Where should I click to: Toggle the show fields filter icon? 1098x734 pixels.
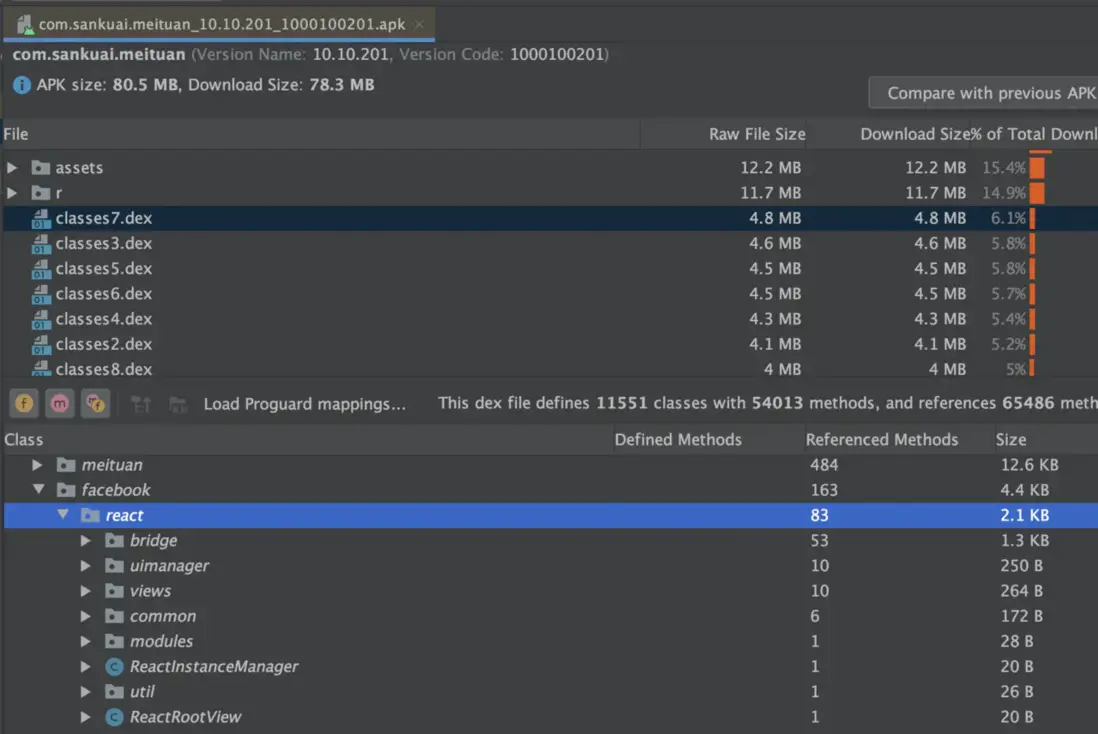[x=24, y=404]
